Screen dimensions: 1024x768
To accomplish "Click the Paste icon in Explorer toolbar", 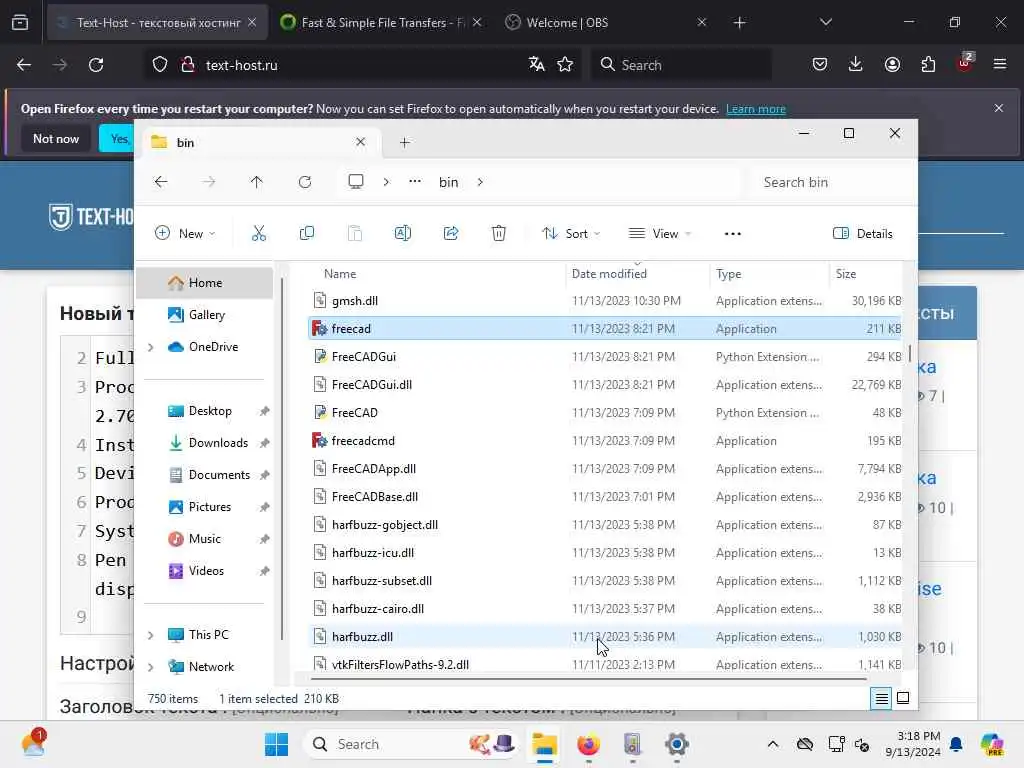I will pos(355,233).
